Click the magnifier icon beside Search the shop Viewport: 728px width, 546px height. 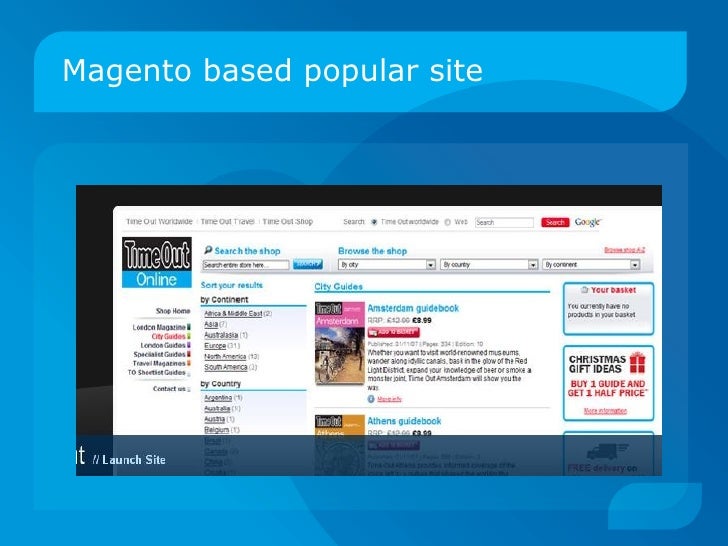coord(208,250)
